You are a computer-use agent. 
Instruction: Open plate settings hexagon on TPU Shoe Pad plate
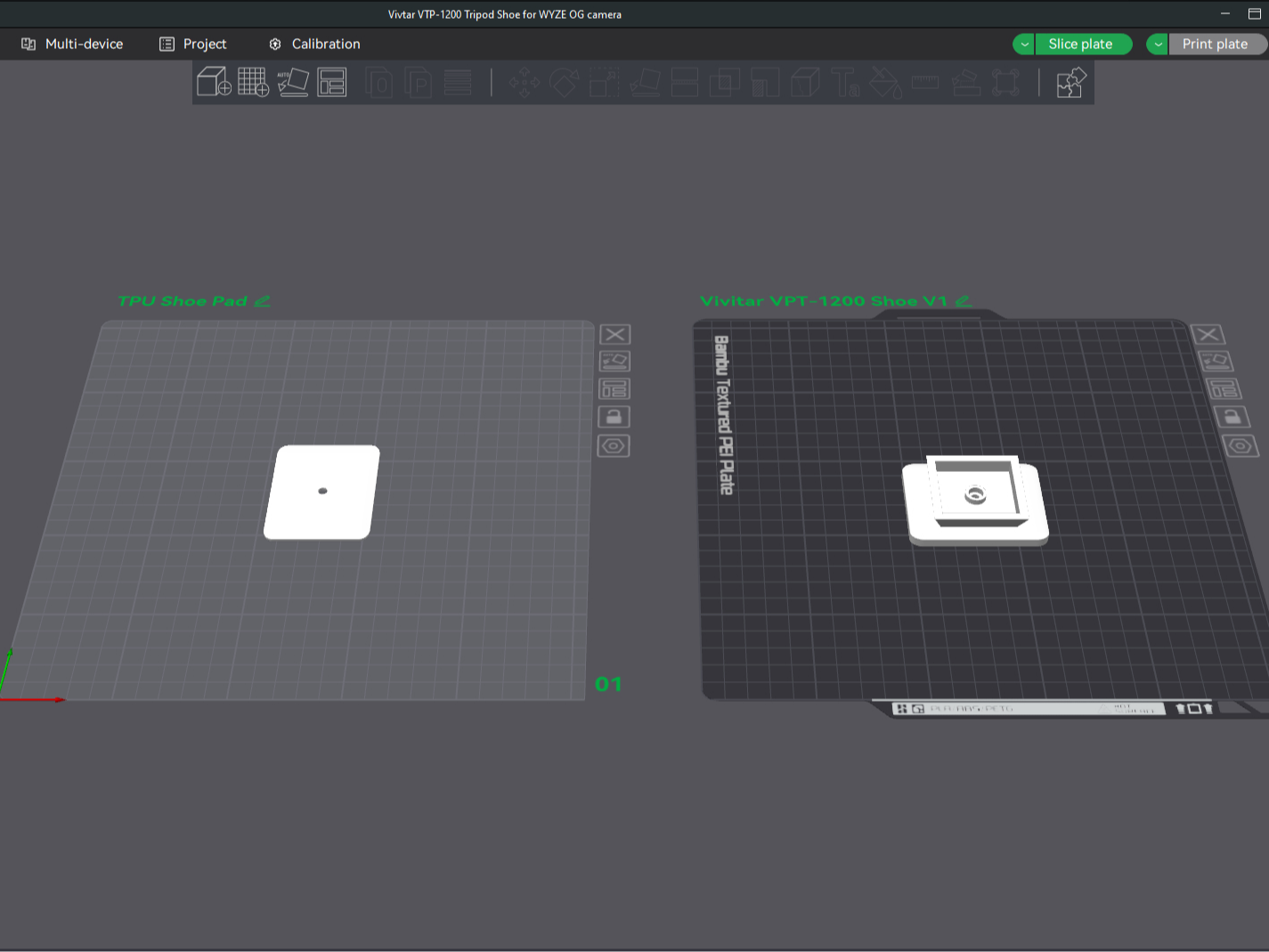pyautogui.click(x=614, y=445)
